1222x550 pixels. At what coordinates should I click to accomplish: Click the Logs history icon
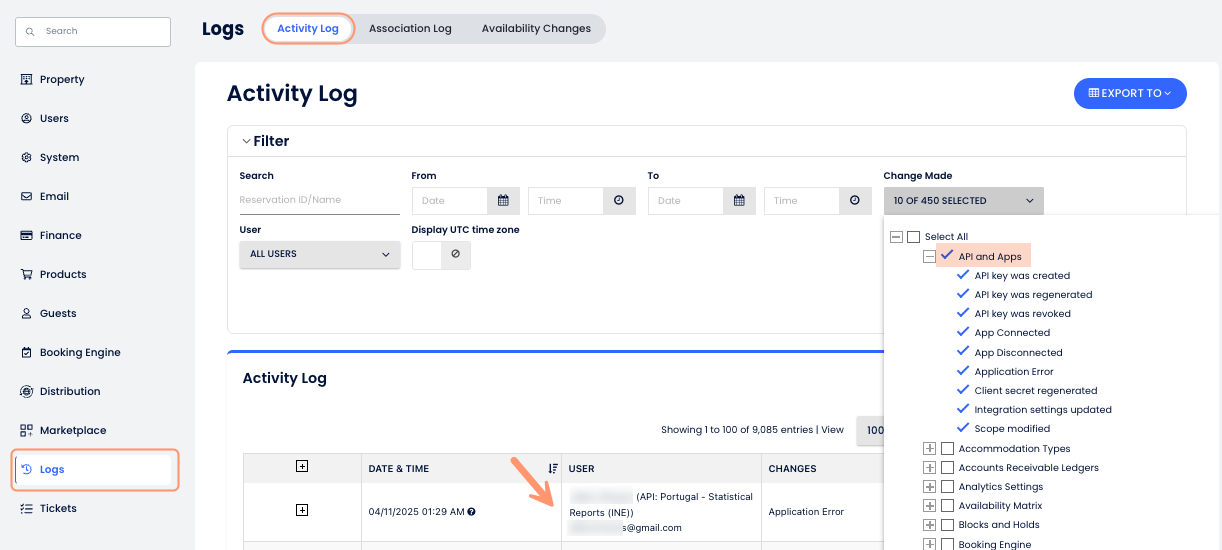27,469
